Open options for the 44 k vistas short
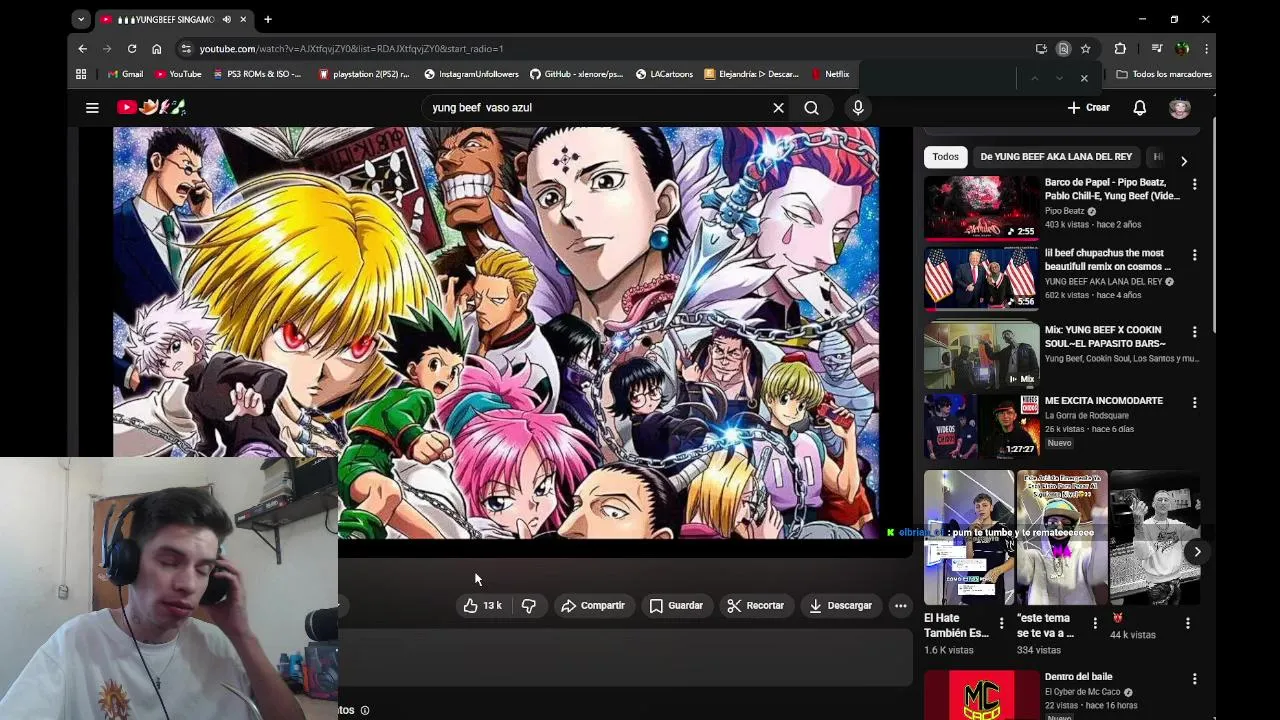 (1187, 623)
